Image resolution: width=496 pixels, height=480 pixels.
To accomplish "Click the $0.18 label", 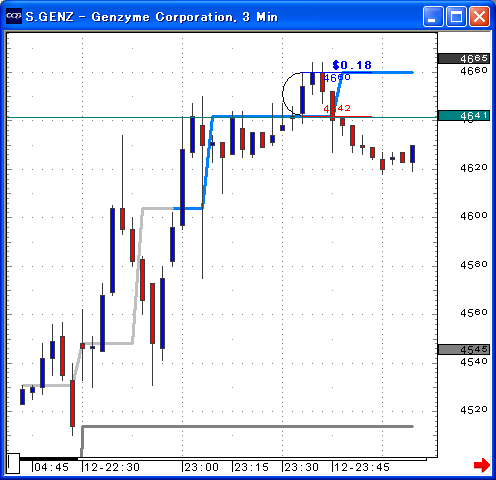I will 352,65.
